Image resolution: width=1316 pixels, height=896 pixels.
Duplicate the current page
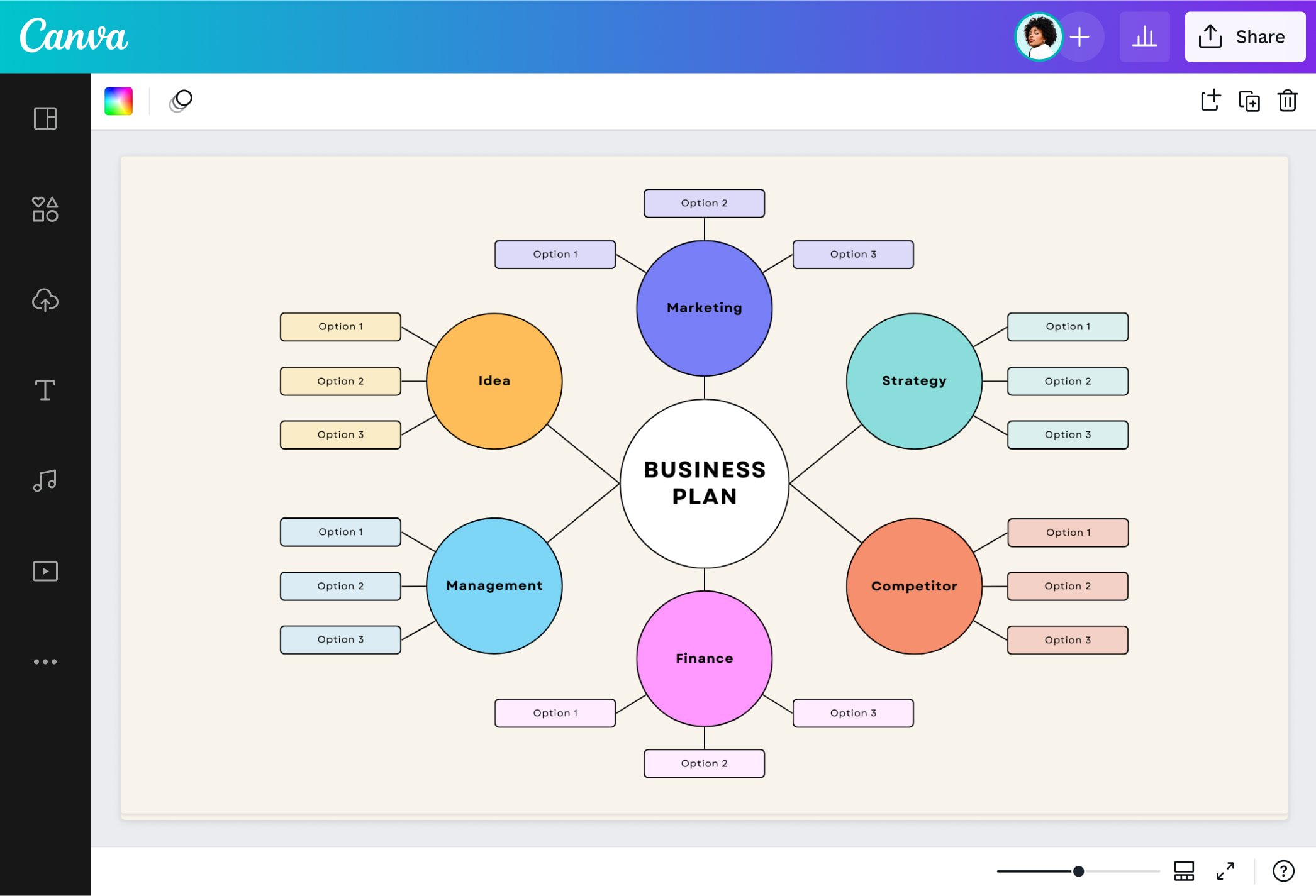pos(1250,101)
